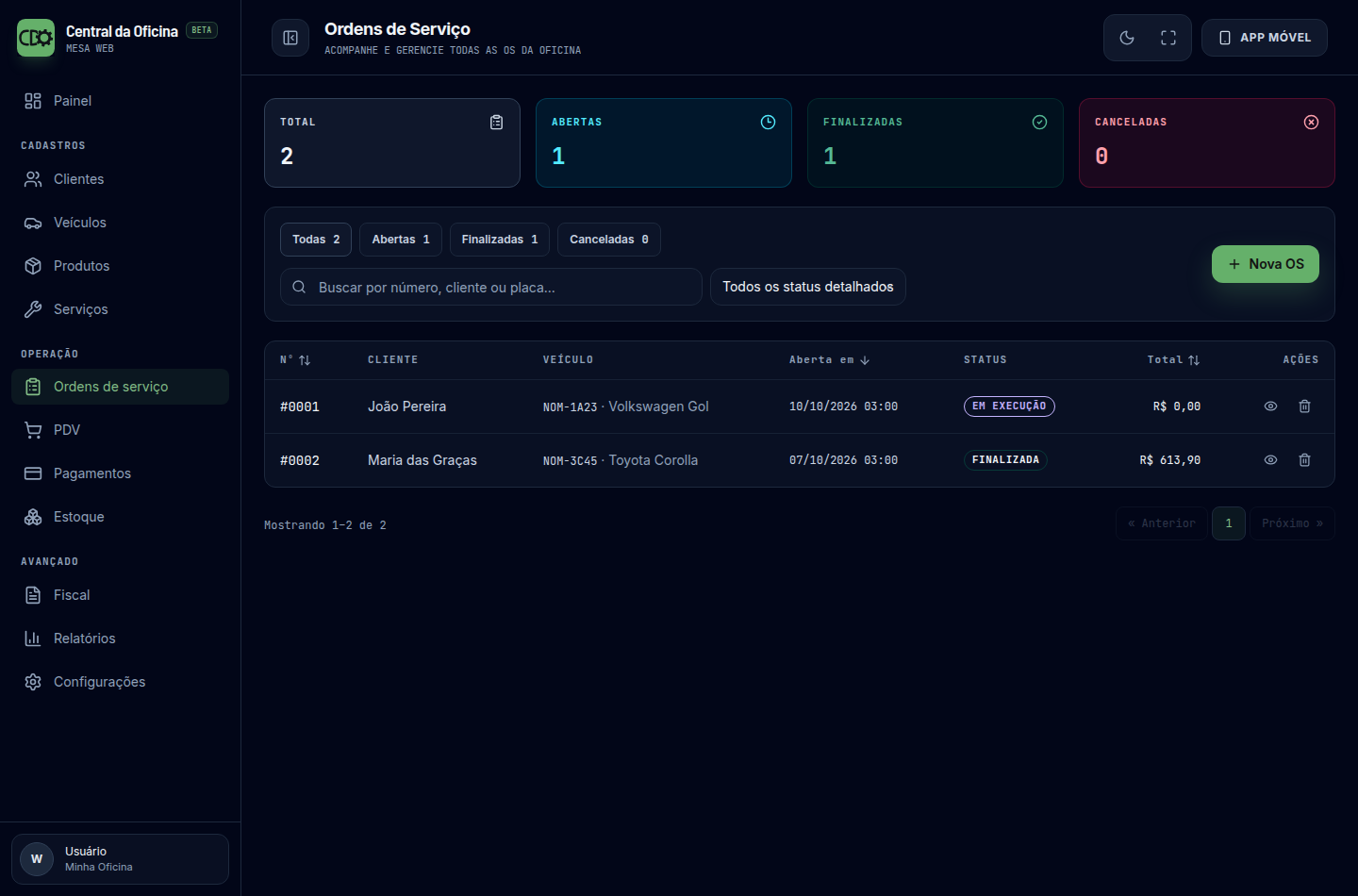Sort by the Total column header
This screenshot has height=896, width=1358.
coord(1173,360)
